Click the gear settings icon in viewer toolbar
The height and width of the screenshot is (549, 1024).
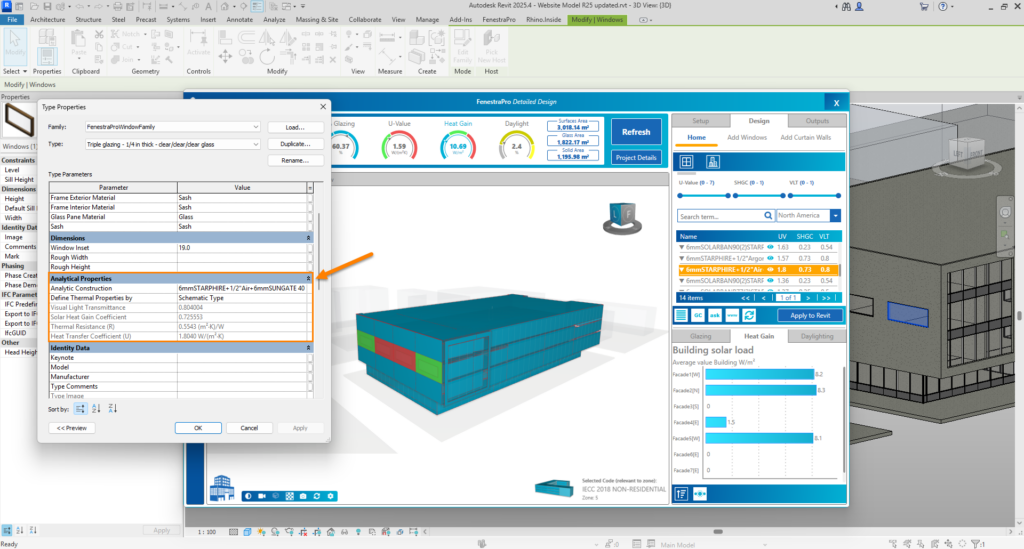[330, 496]
